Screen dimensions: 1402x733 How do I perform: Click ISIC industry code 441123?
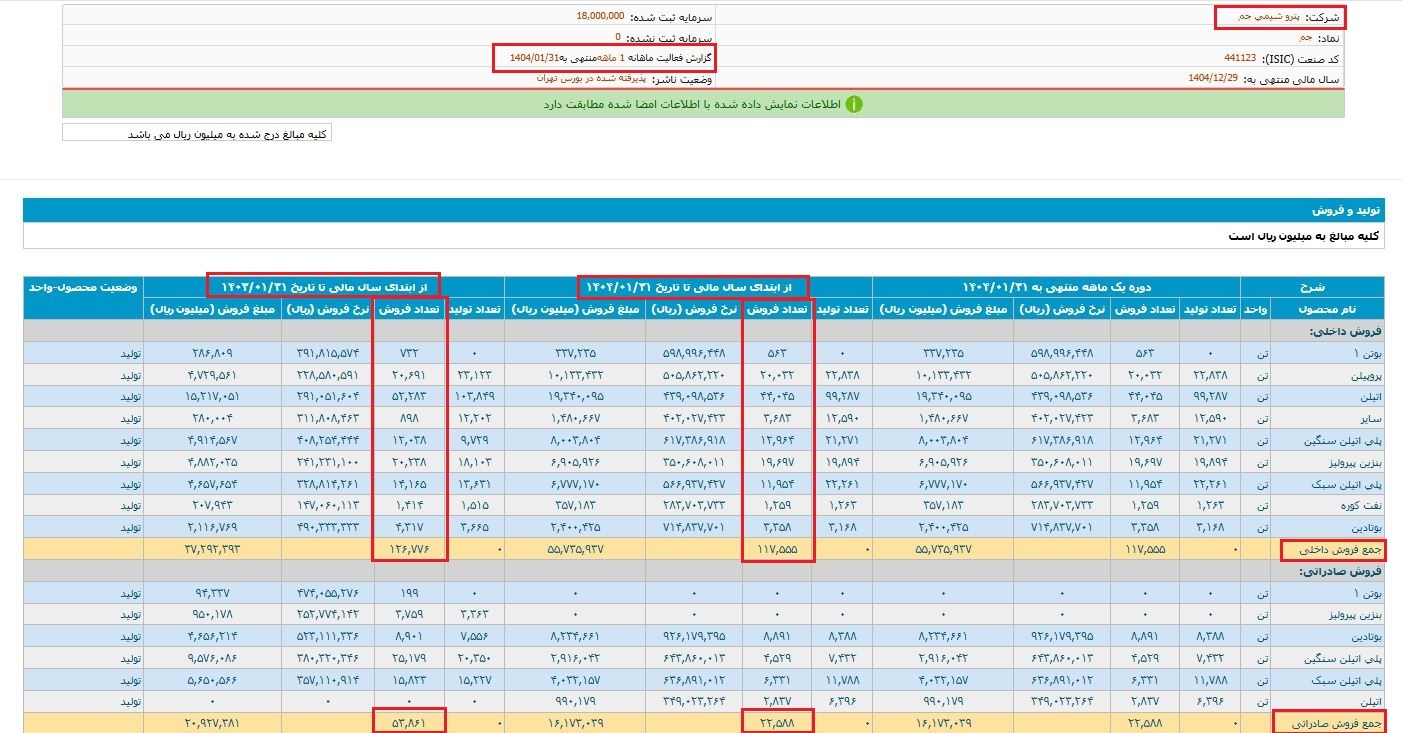[x=1240, y=58]
